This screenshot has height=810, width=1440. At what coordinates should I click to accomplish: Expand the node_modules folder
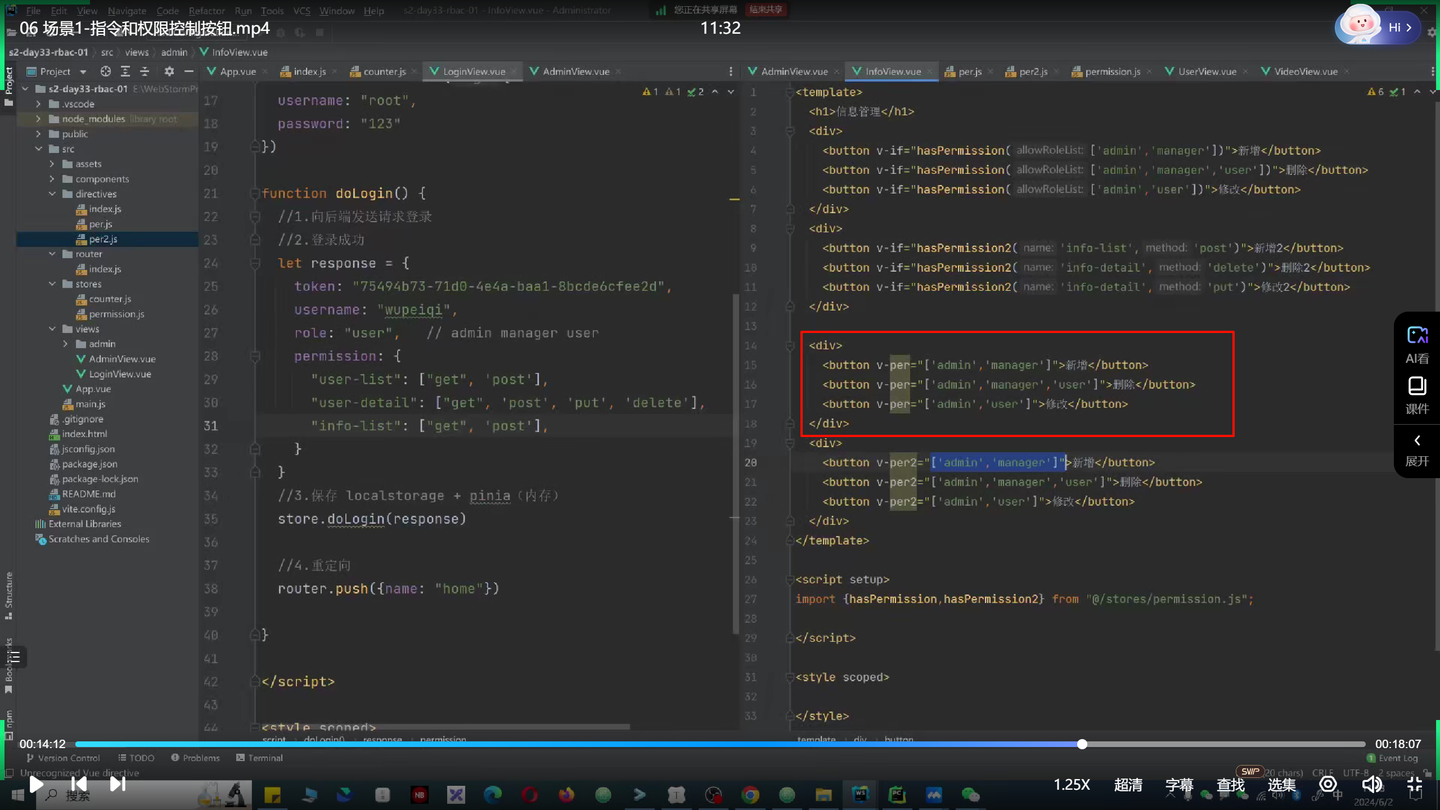(39, 119)
